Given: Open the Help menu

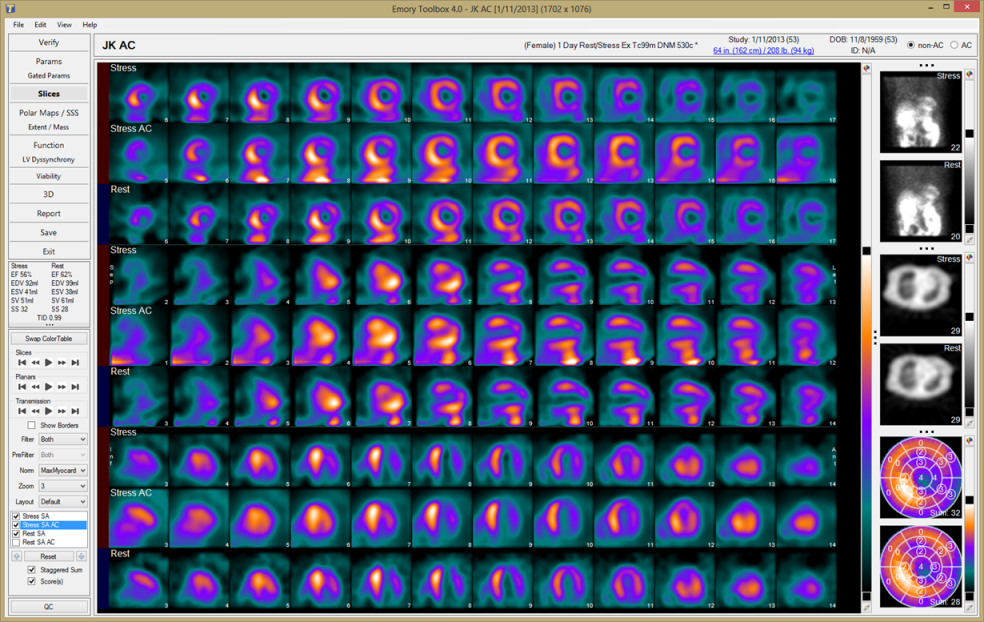Looking at the screenshot, I should click(x=90, y=24).
